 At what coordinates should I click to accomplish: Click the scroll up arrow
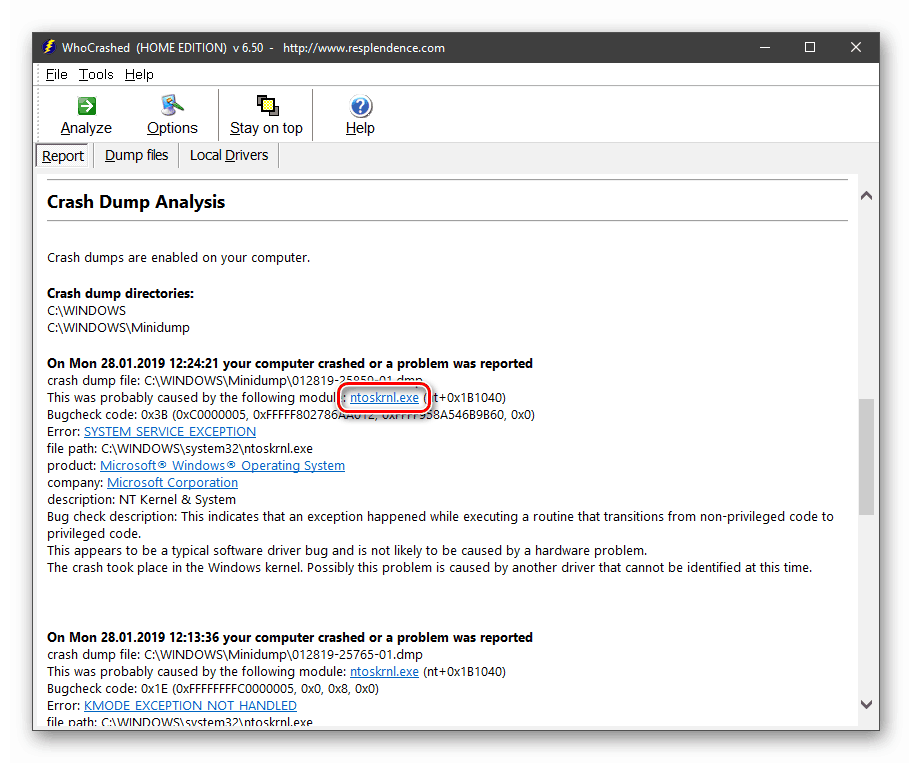pos(866,196)
